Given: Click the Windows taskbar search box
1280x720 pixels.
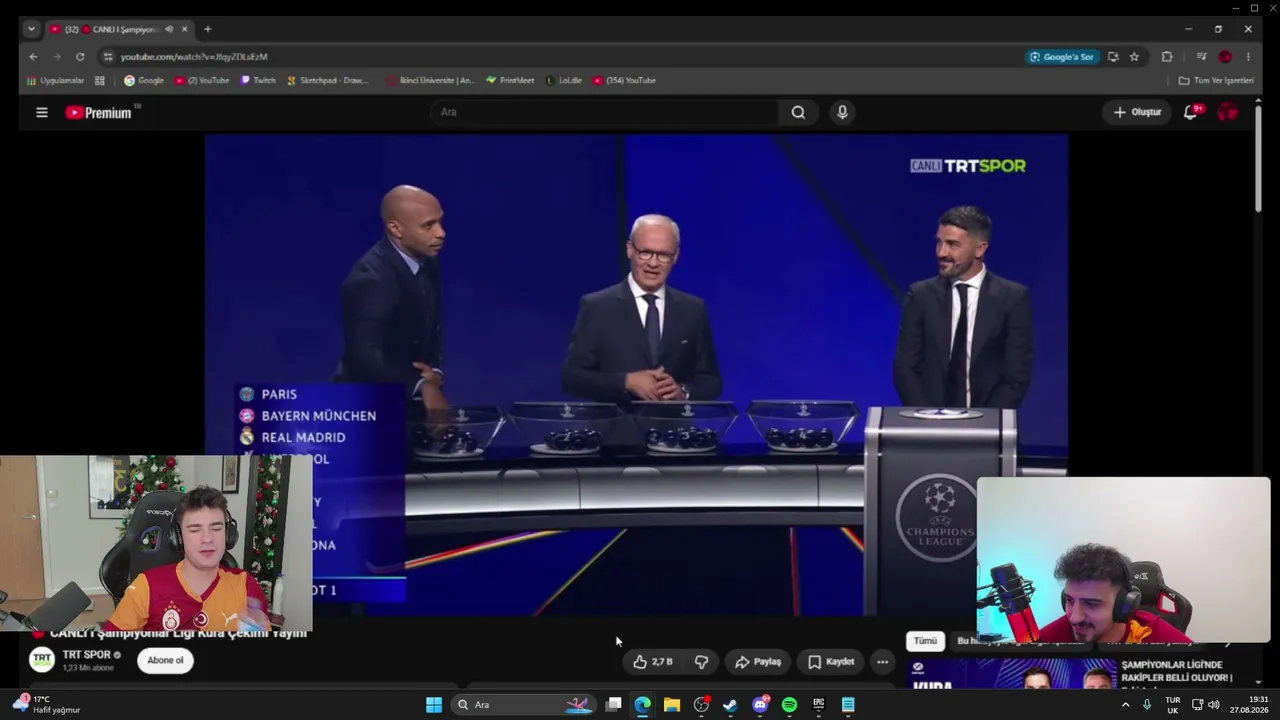Looking at the screenshot, I should (x=524, y=705).
